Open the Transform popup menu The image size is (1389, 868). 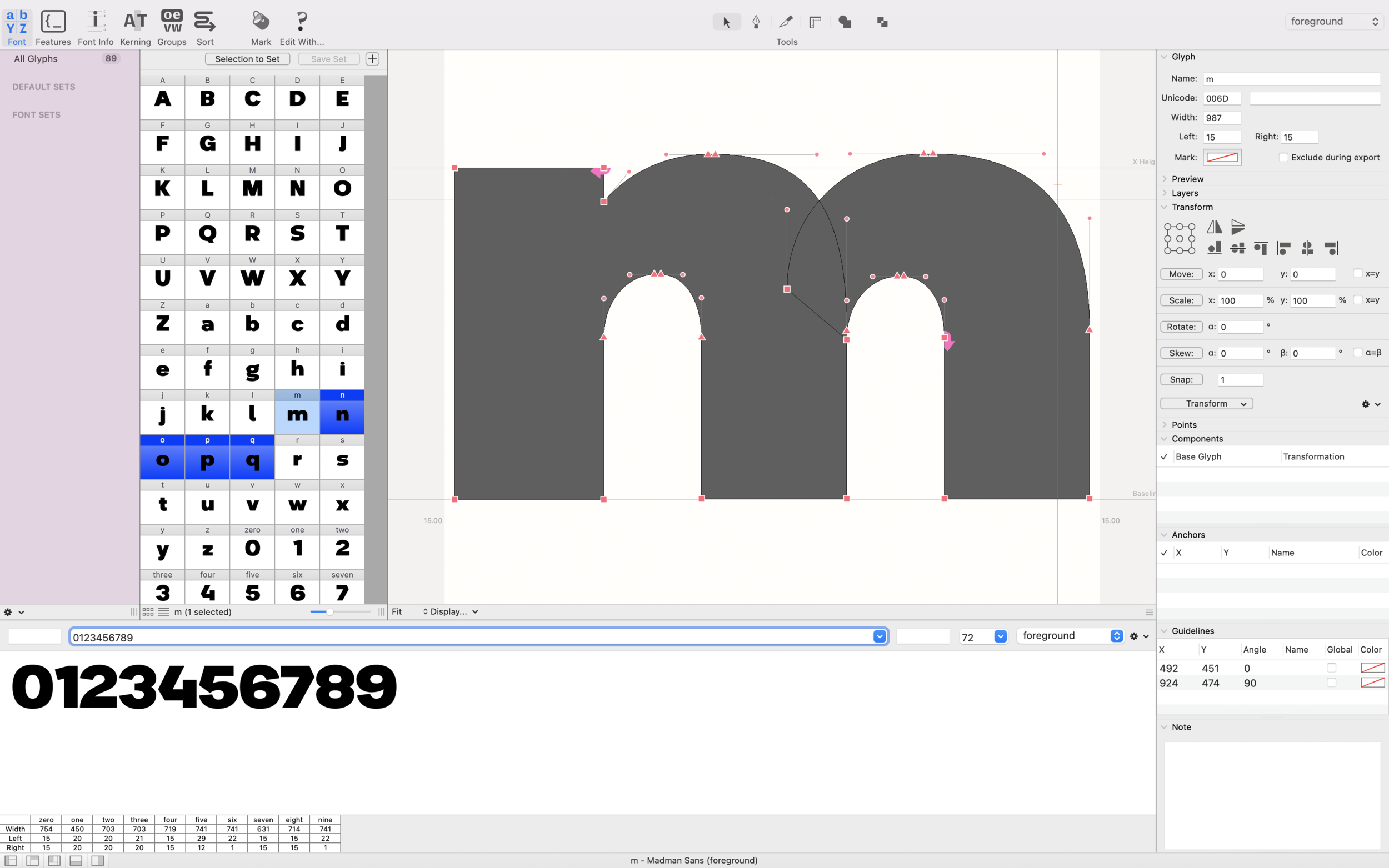1206,404
